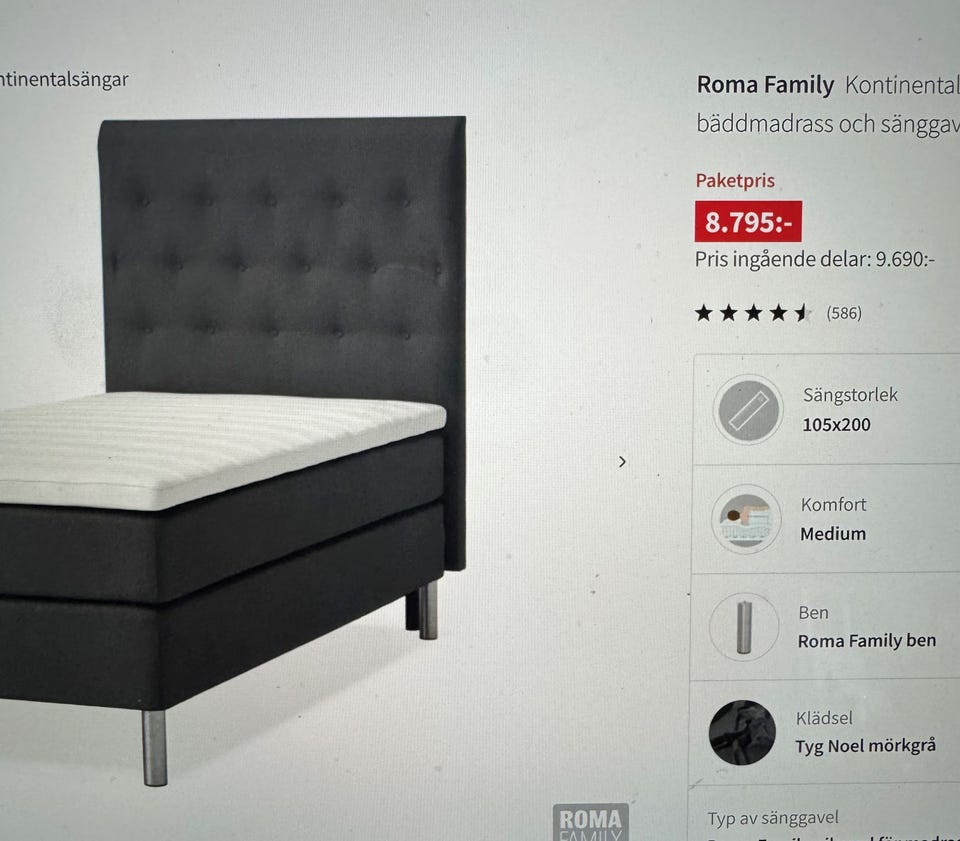Click the Paketpris label
The image size is (960, 841).
pos(735,181)
